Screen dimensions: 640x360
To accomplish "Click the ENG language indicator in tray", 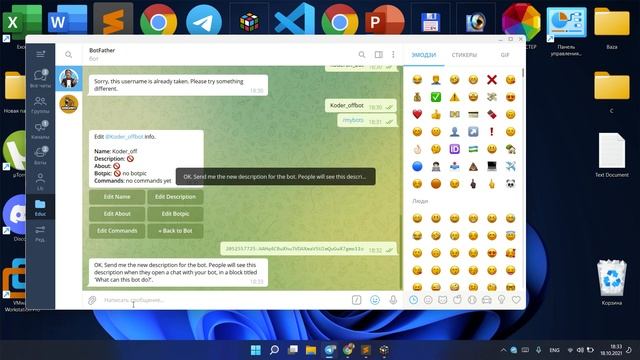I will click(x=554, y=350).
